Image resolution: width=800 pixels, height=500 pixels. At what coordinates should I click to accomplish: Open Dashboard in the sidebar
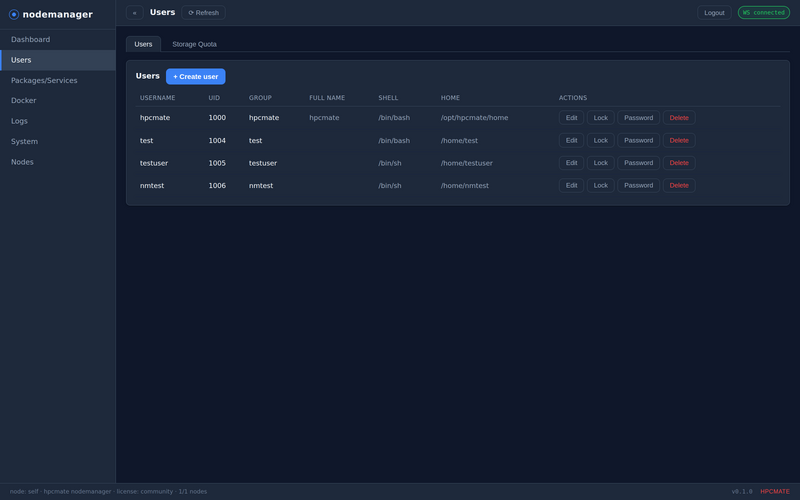pyautogui.click(x=58, y=39)
